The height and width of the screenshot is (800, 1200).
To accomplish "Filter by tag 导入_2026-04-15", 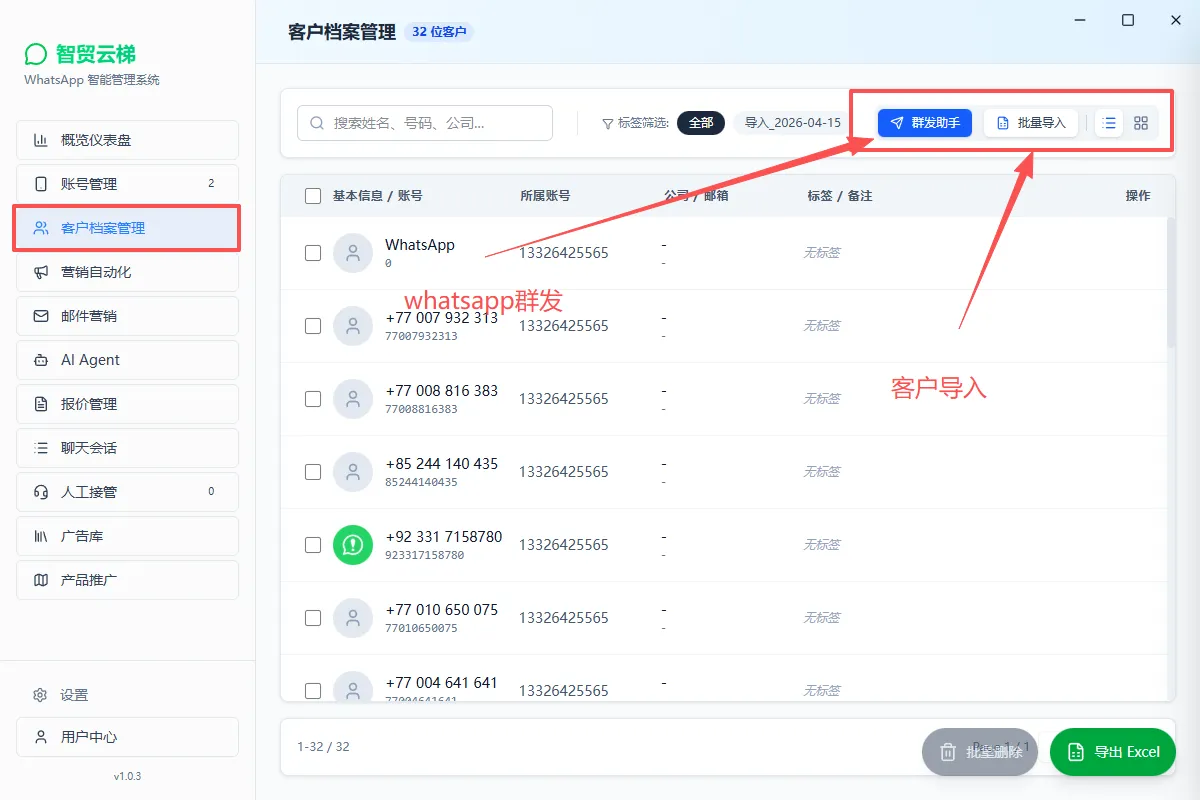I will [x=792, y=123].
